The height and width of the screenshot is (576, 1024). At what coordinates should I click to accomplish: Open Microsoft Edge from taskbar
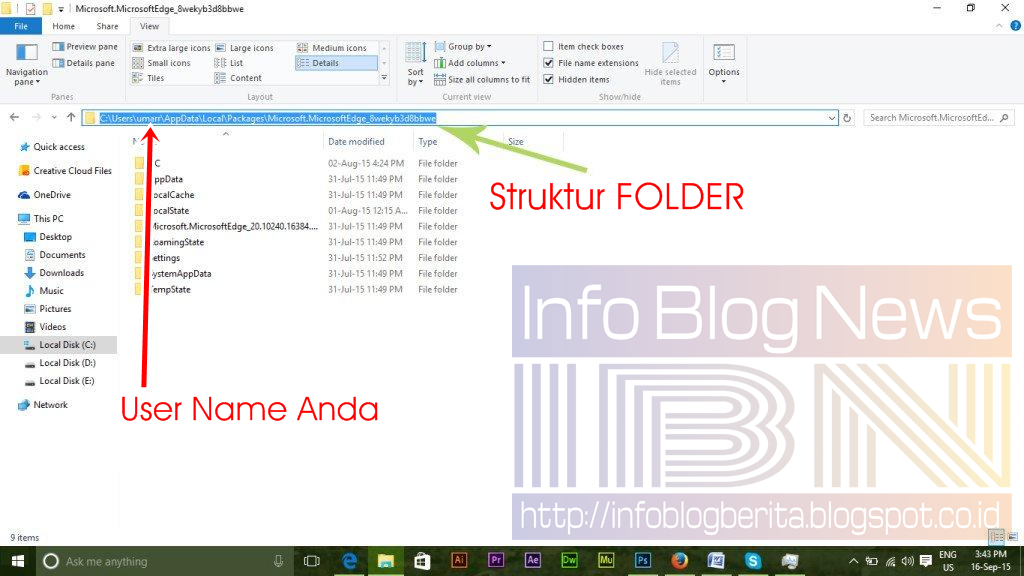349,561
